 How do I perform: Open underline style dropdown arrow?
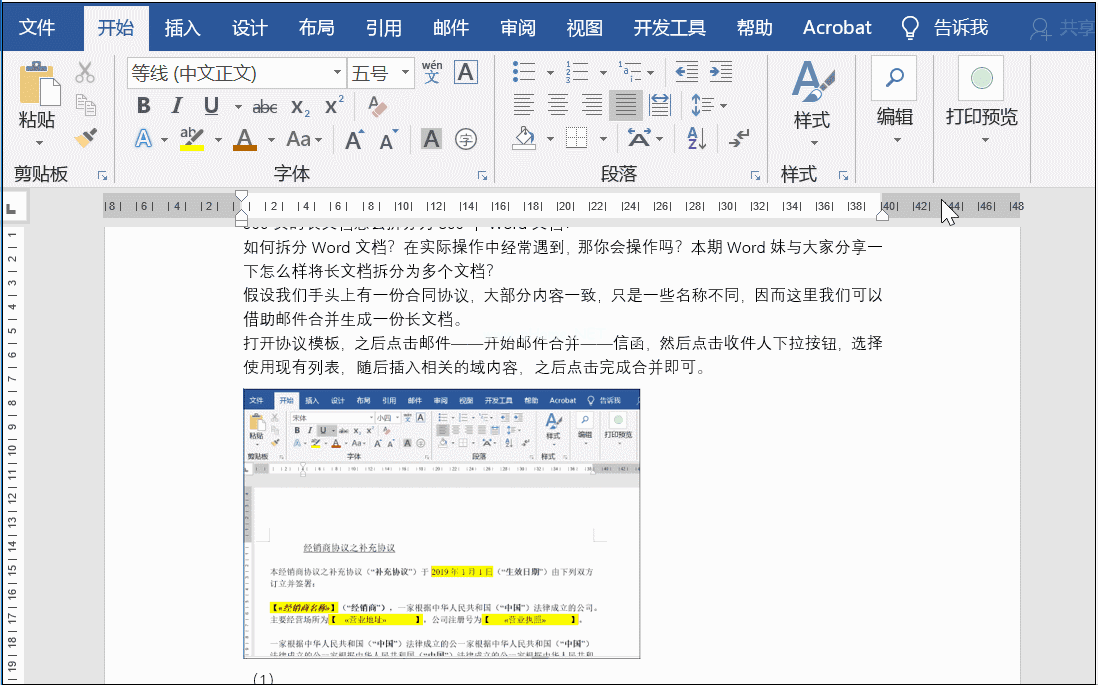click(x=238, y=107)
